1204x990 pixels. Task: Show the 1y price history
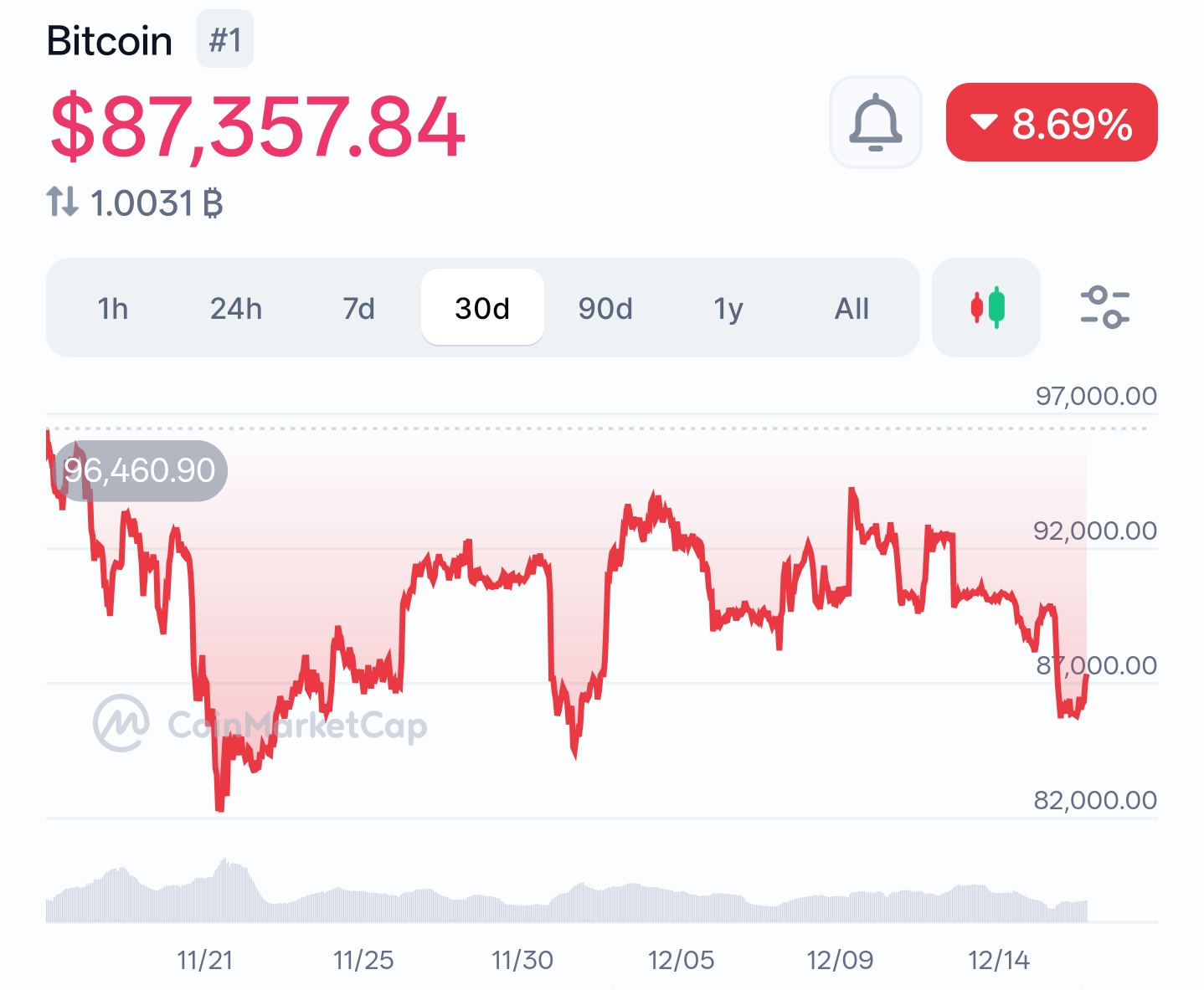pyautogui.click(x=728, y=309)
